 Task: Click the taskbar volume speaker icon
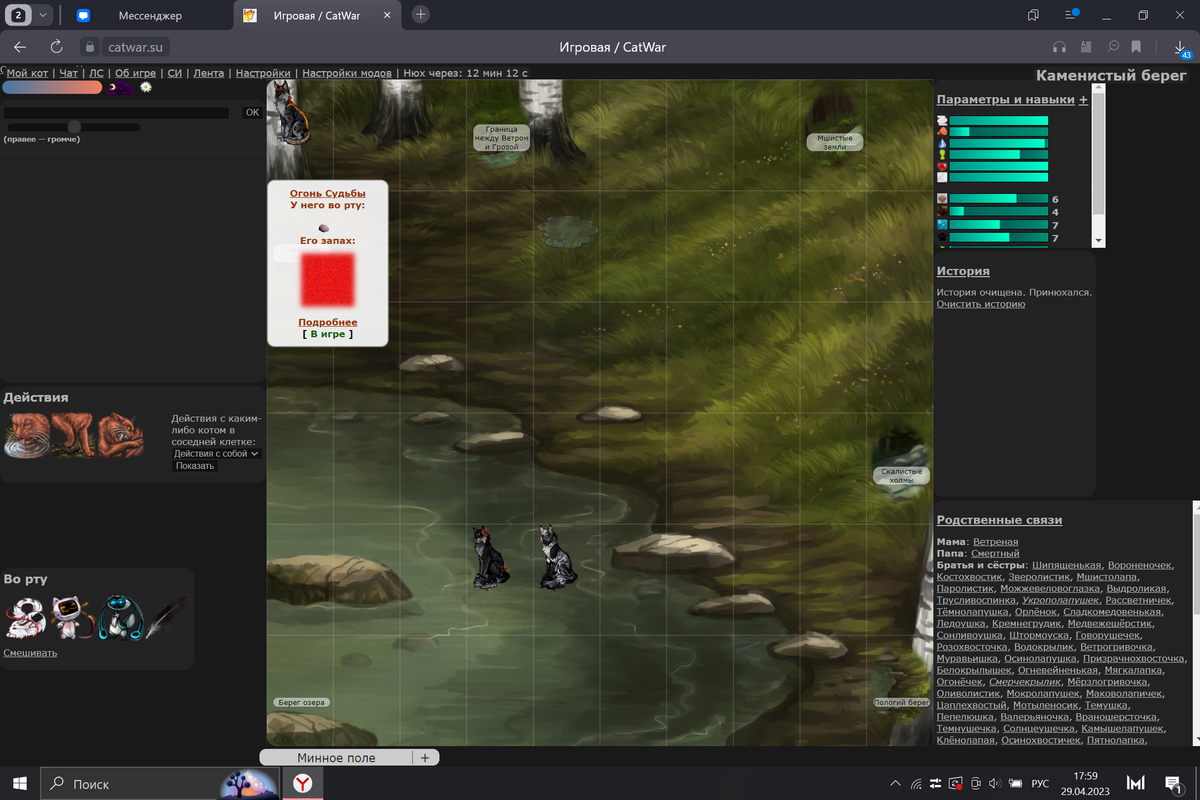coord(995,784)
